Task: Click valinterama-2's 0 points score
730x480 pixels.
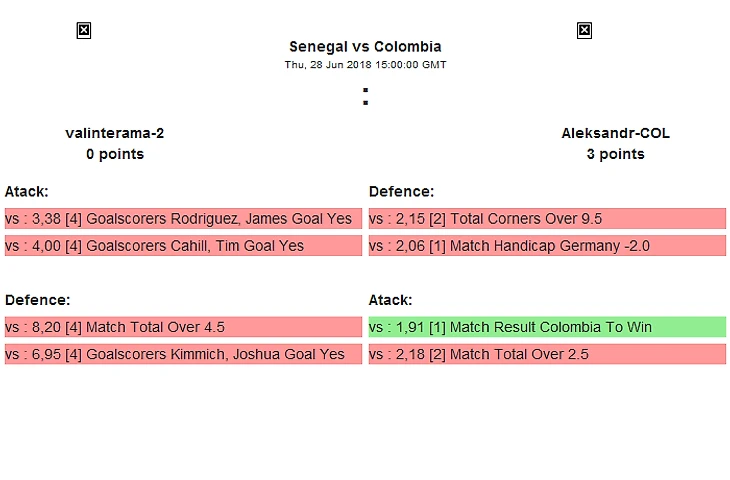Action: click(x=115, y=154)
